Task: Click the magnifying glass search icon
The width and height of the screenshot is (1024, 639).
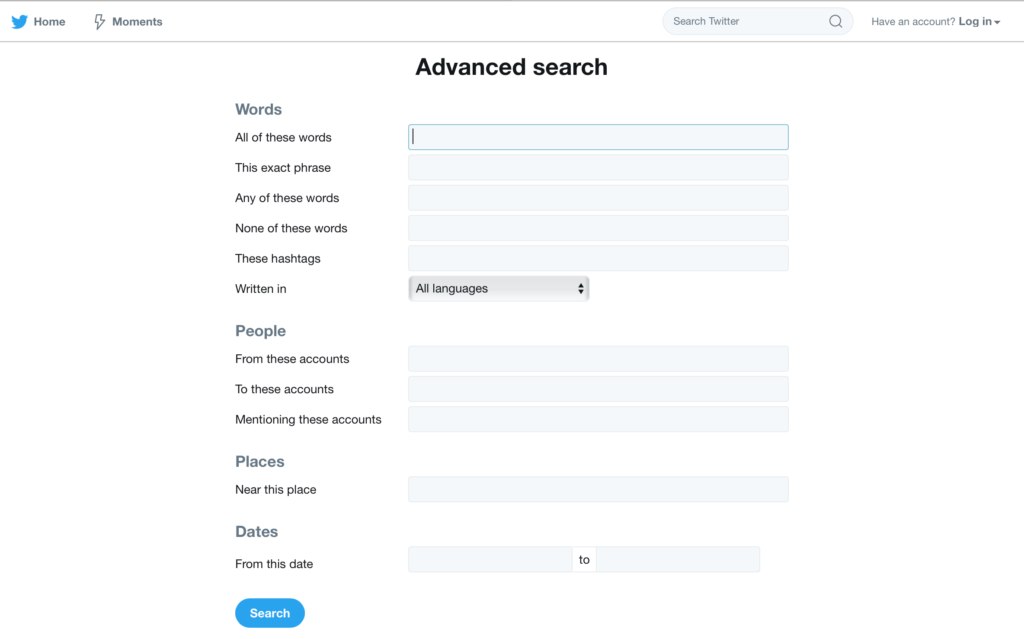Action: 835,20
